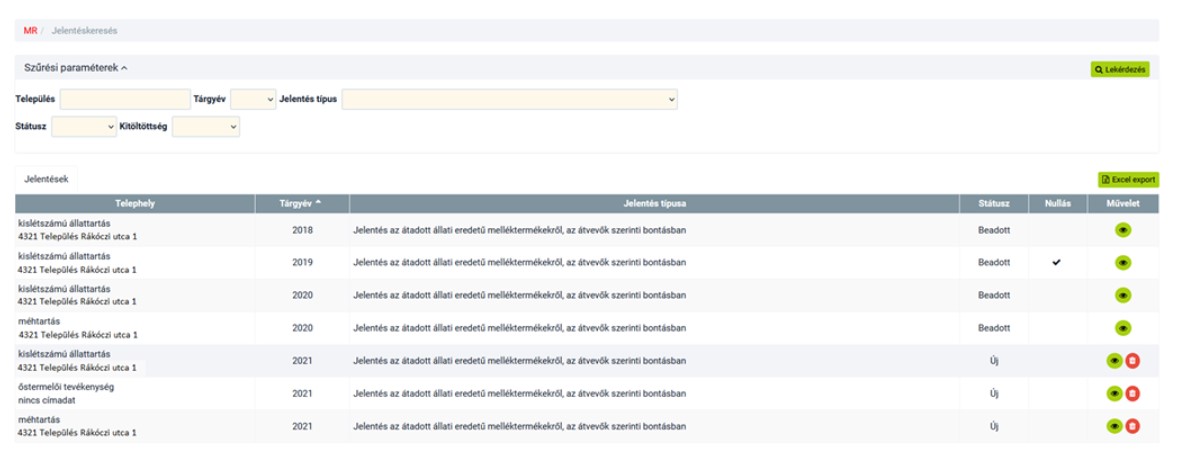Expand the Jelentés típus dropdown
The width and height of the screenshot is (1179, 465).
pos(510,99)
